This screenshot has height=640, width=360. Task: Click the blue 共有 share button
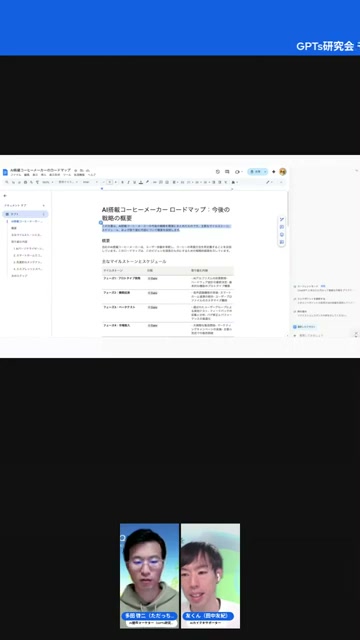[256, 171]
